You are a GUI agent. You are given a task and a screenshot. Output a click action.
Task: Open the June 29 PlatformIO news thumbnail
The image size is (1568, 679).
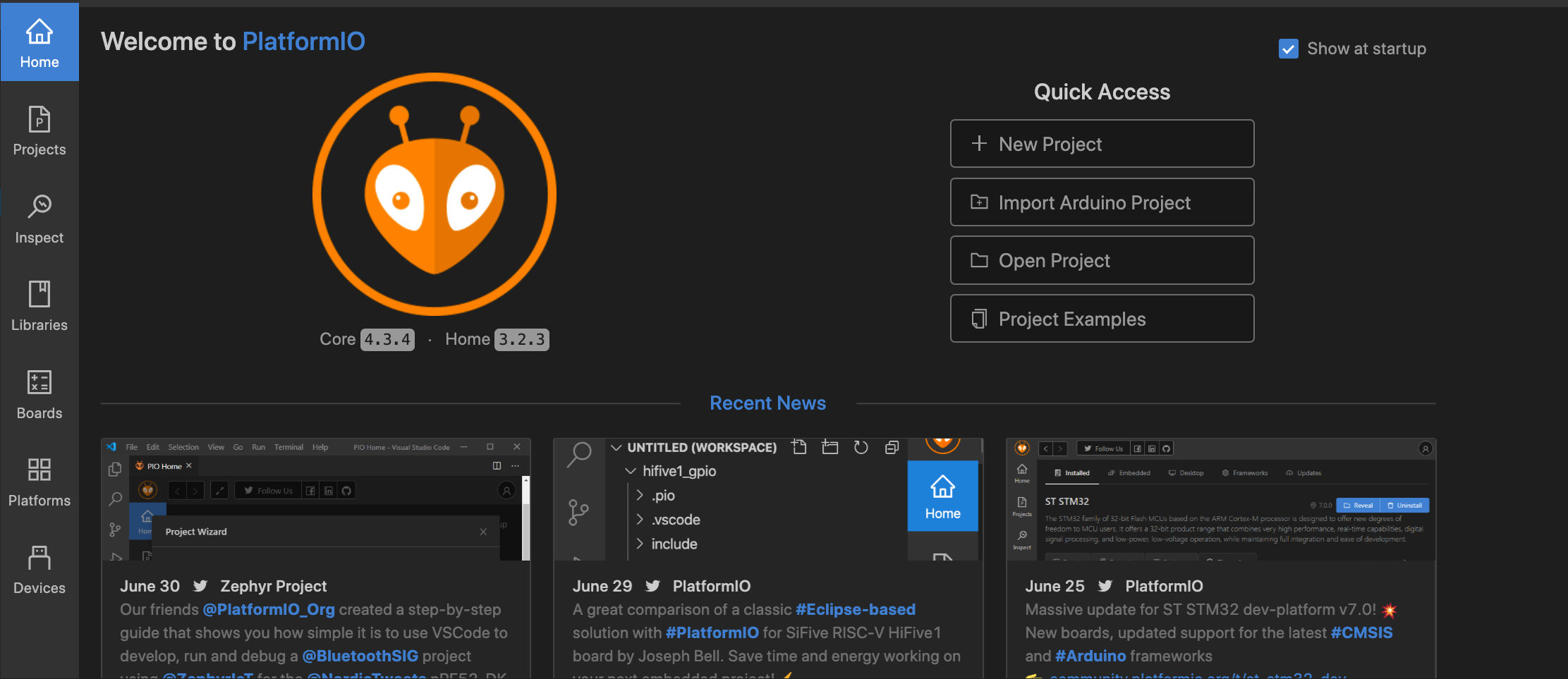click(768, 500)
